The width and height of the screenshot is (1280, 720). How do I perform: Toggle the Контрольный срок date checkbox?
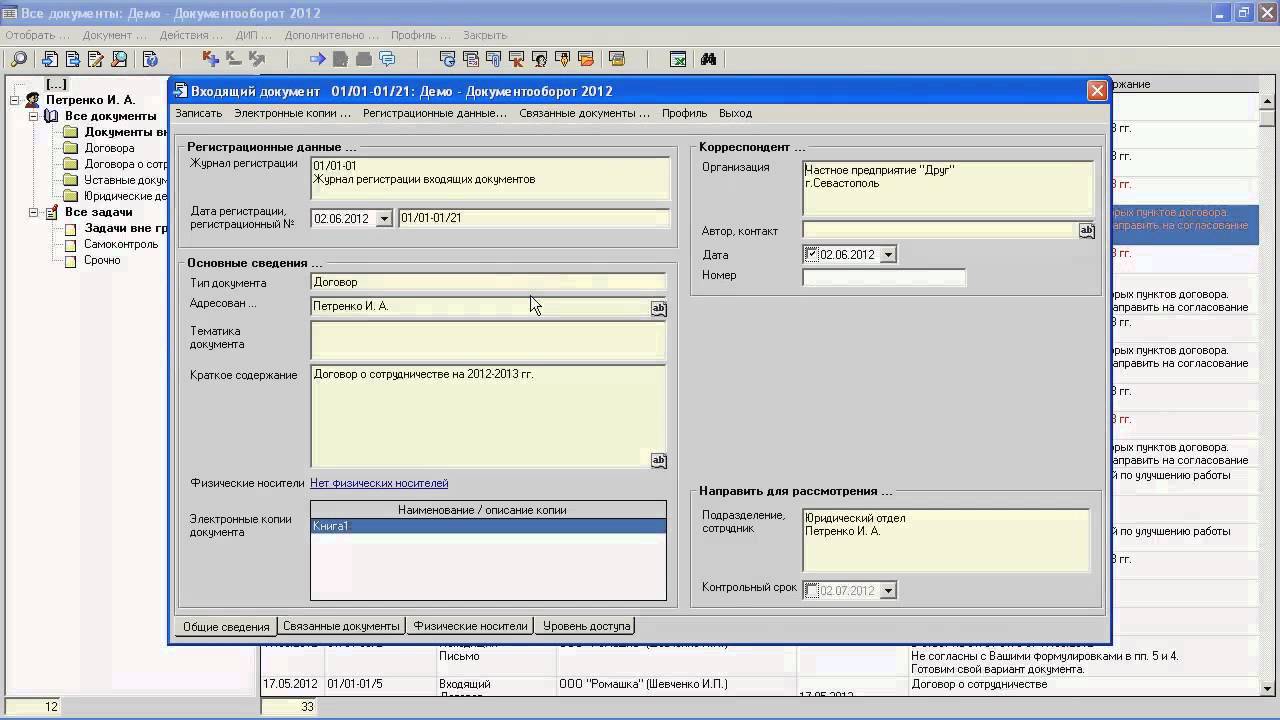[x=811, y=590]
